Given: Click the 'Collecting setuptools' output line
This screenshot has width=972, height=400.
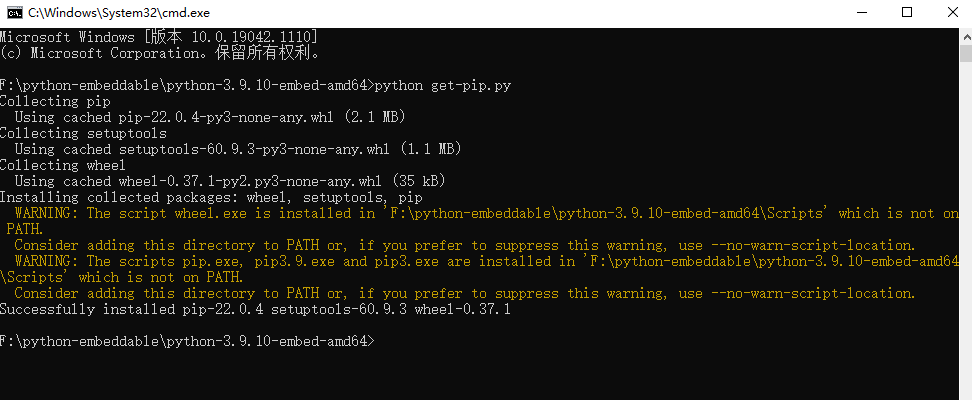Looking at the screenshot, I should 83,133.
